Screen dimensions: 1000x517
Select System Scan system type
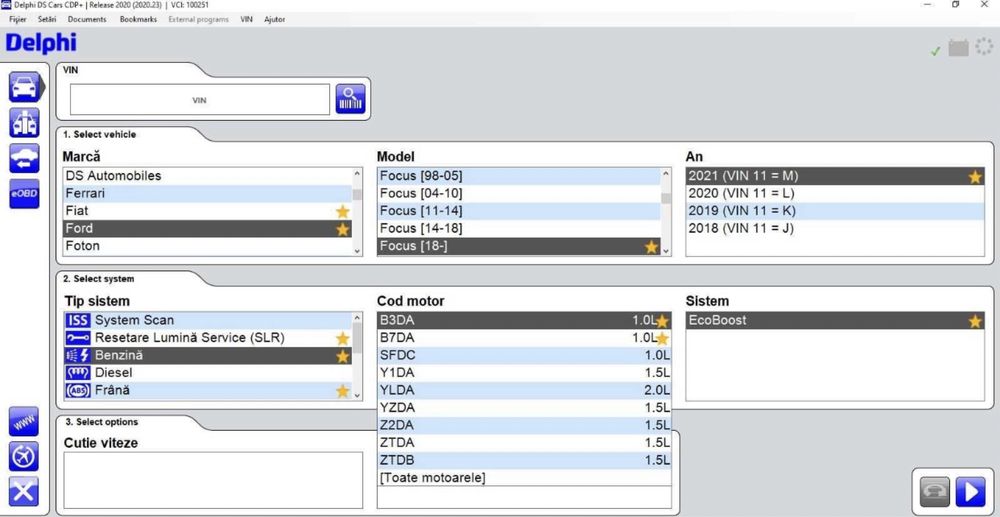207,321
